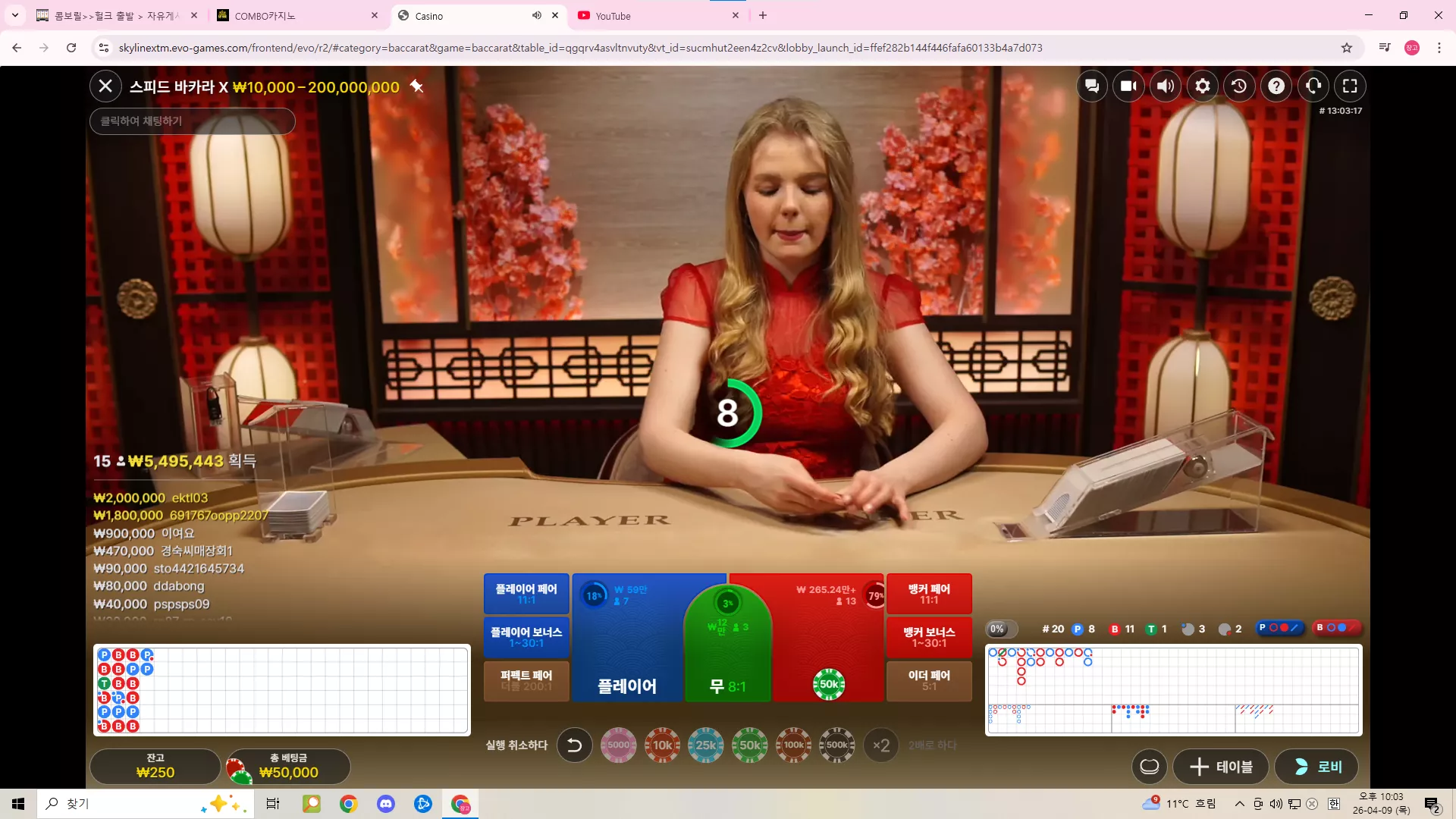Show banker next-hand prediction B
The image size is (1456, 819).
pos(1337,628)
